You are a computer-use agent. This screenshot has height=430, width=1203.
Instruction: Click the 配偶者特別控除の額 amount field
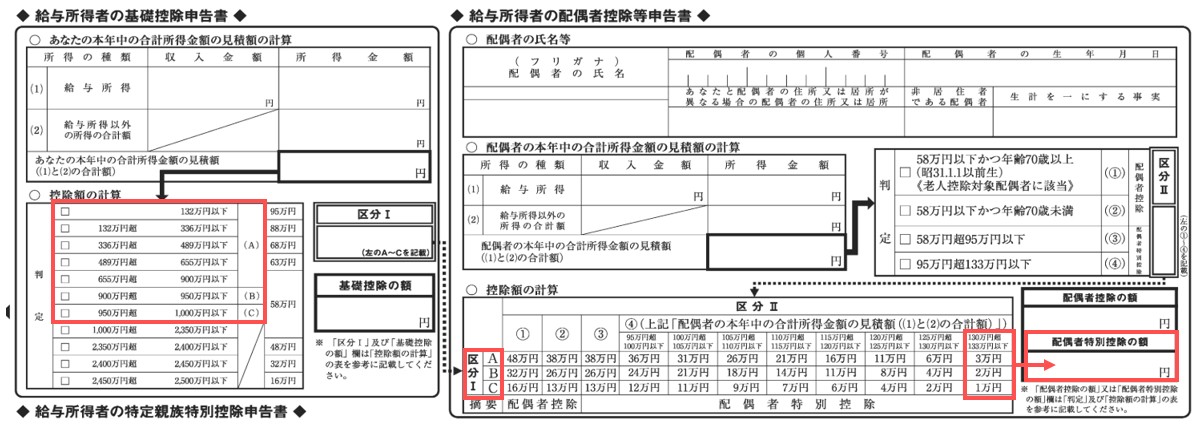tap(1102, 364)
